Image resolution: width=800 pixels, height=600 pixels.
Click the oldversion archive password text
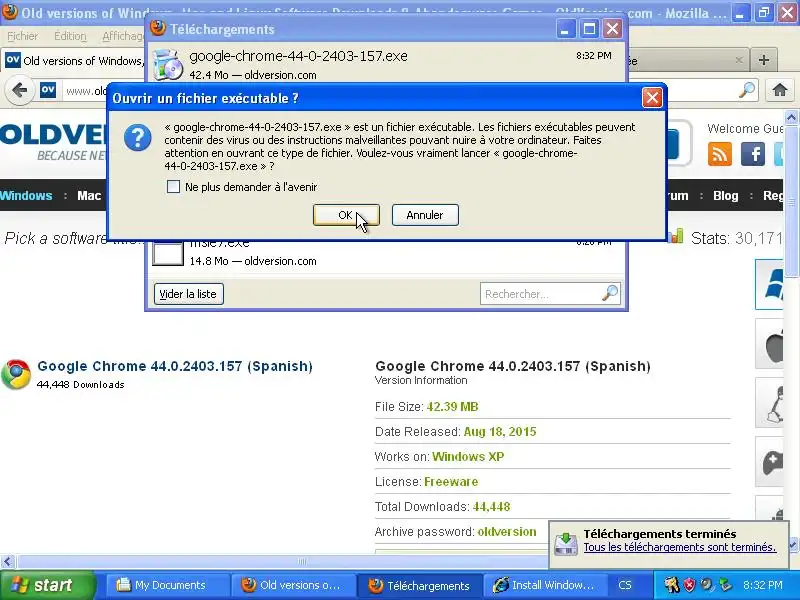[x=507, y=532]
